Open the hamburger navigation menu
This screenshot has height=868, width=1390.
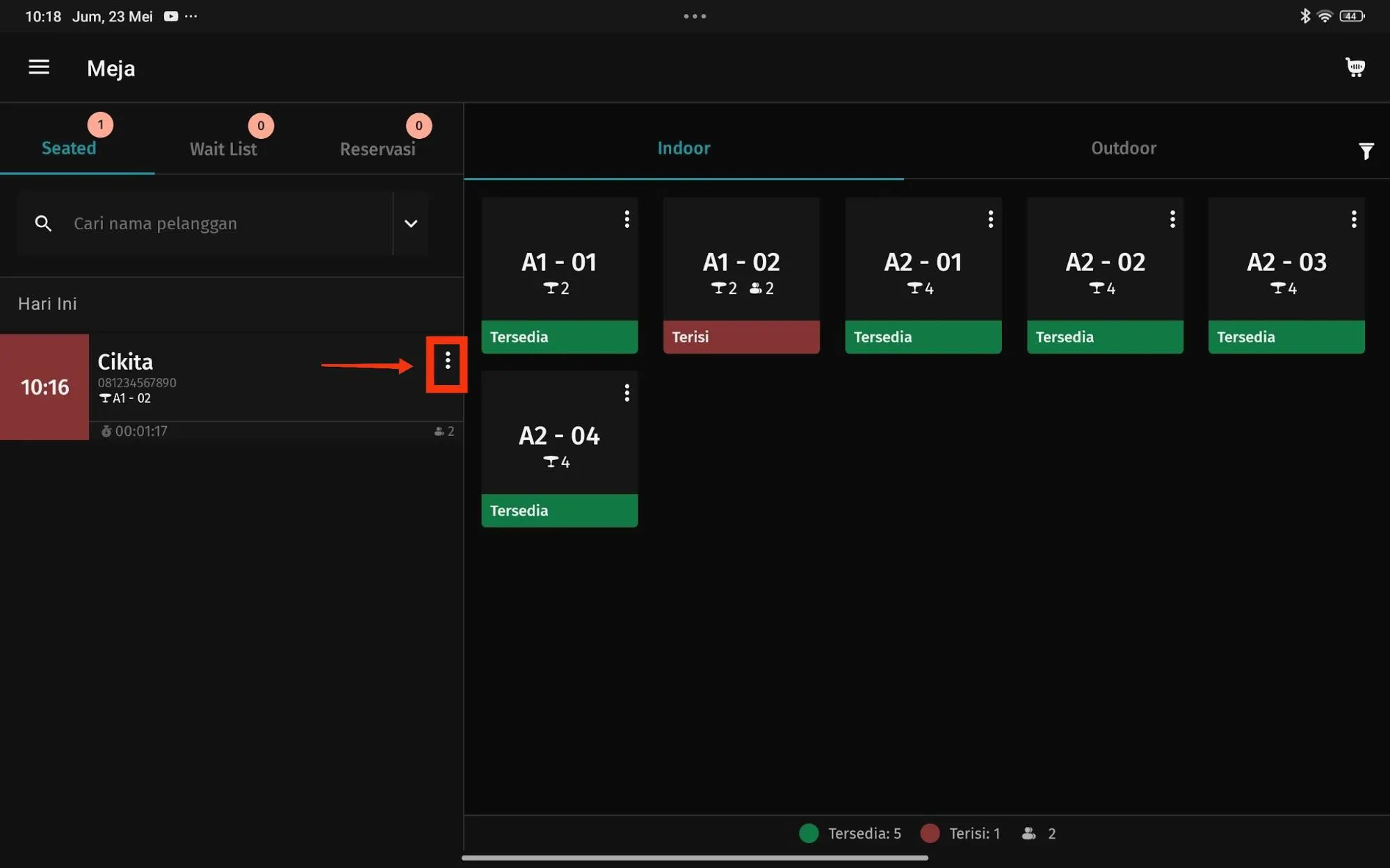pos(39,67)
